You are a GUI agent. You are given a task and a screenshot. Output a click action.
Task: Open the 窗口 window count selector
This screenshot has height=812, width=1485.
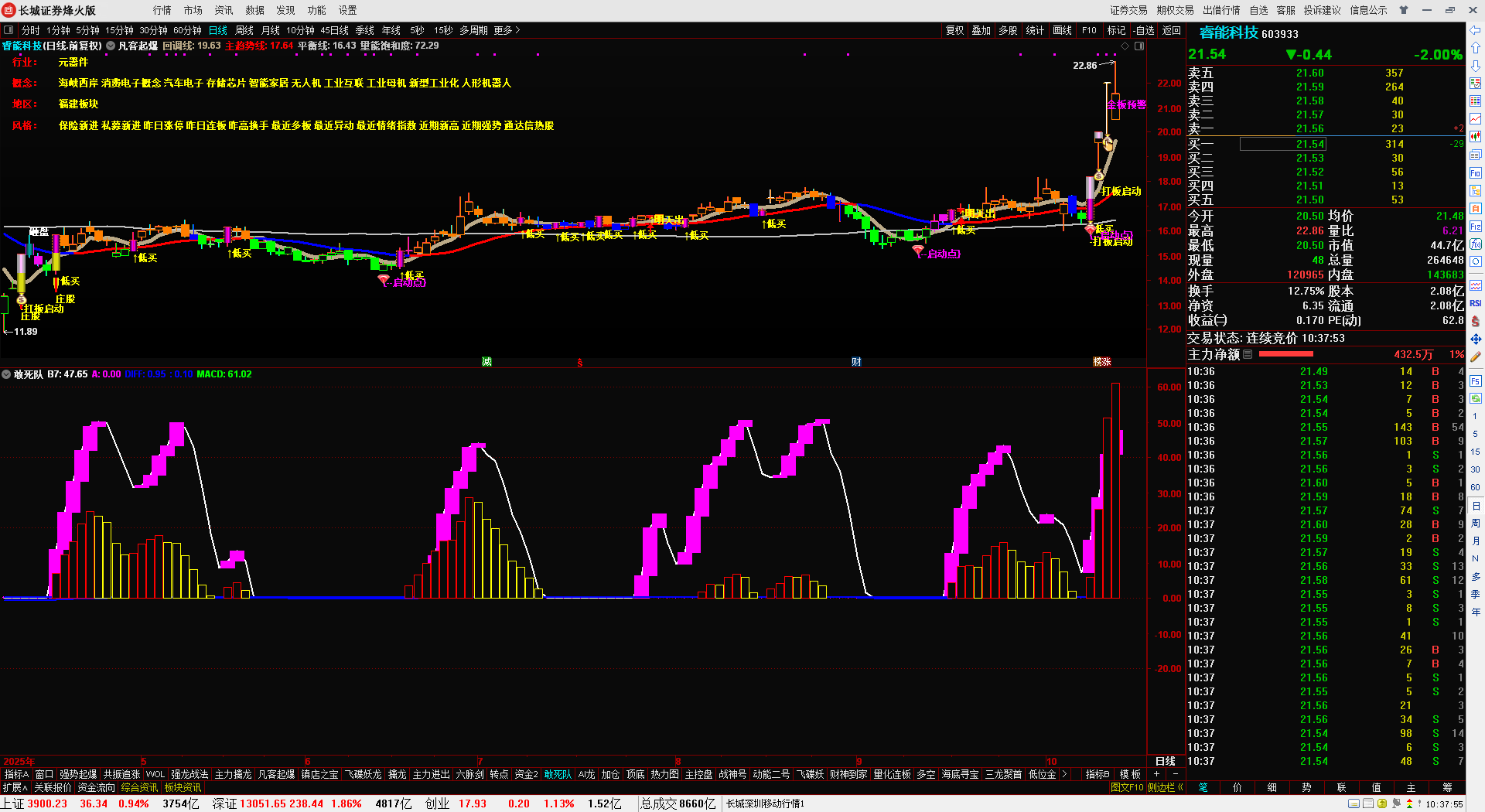click(44, 774)
